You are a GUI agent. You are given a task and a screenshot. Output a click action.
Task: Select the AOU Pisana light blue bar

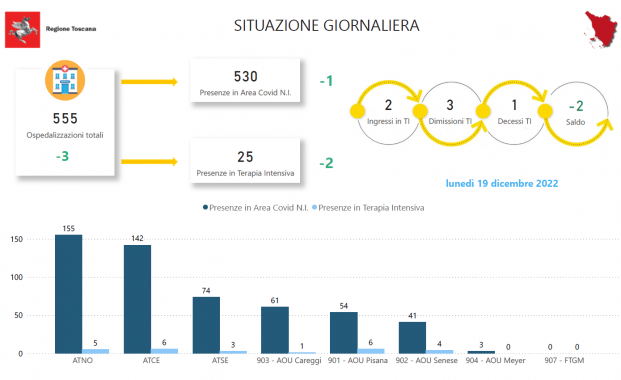371,351
